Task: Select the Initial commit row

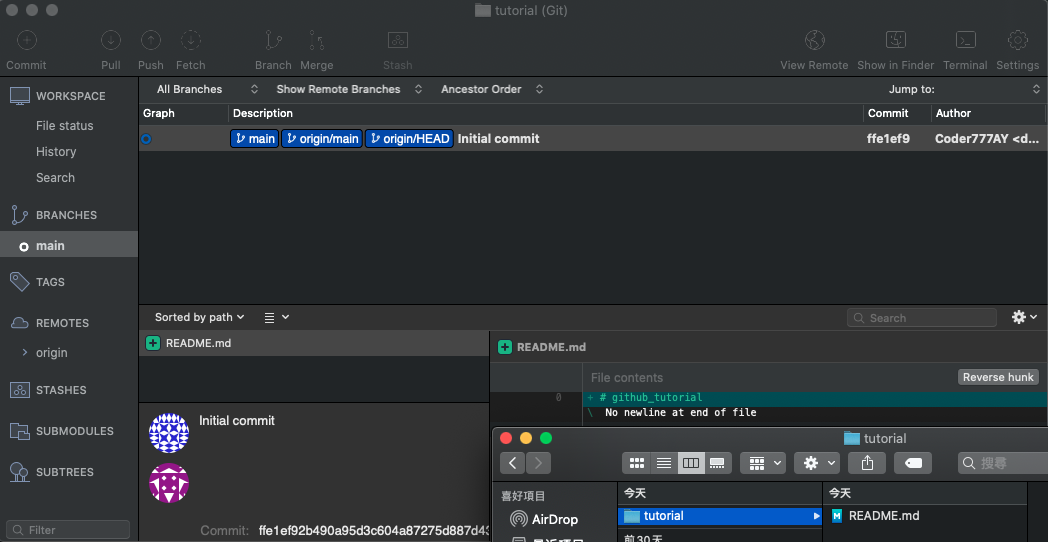Action: tap(593, 139)
